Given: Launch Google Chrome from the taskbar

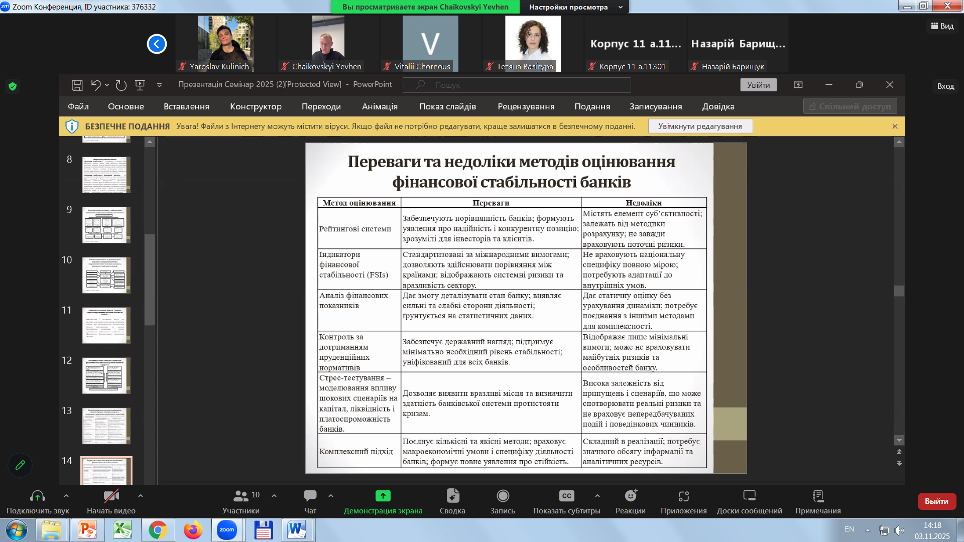Looking at the screenshot, I should pos(156,529).
